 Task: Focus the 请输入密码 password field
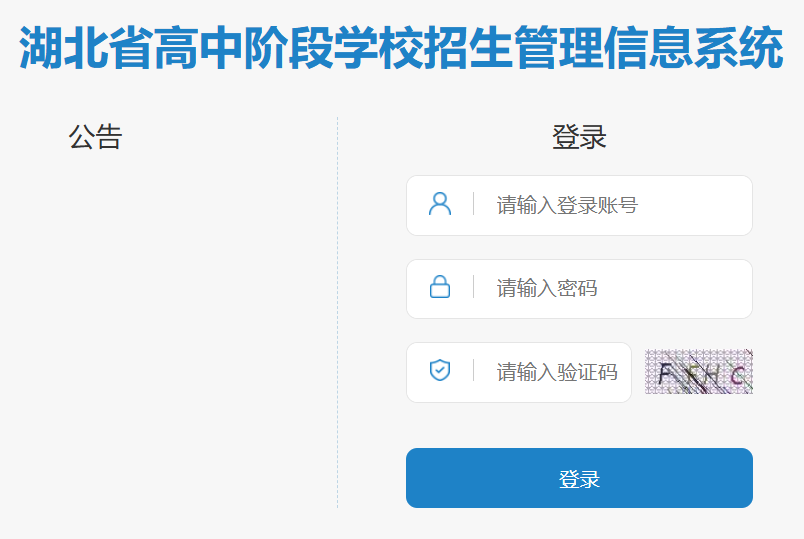coord(579,289)
